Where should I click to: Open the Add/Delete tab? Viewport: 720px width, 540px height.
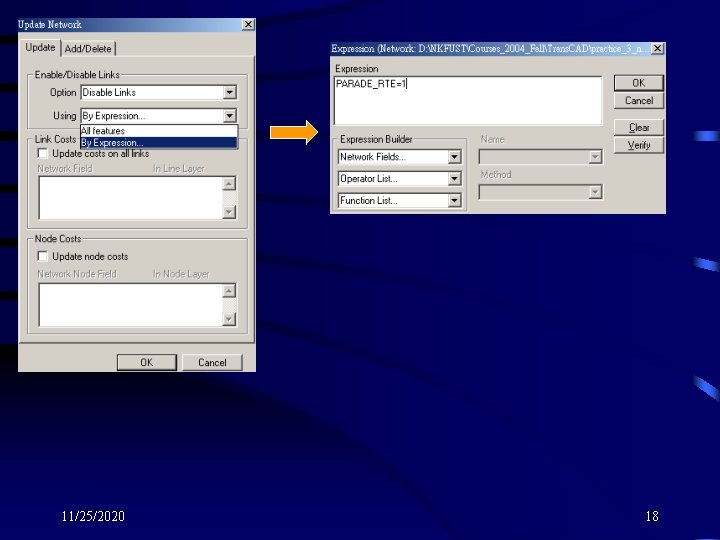(x=88, y=49)
